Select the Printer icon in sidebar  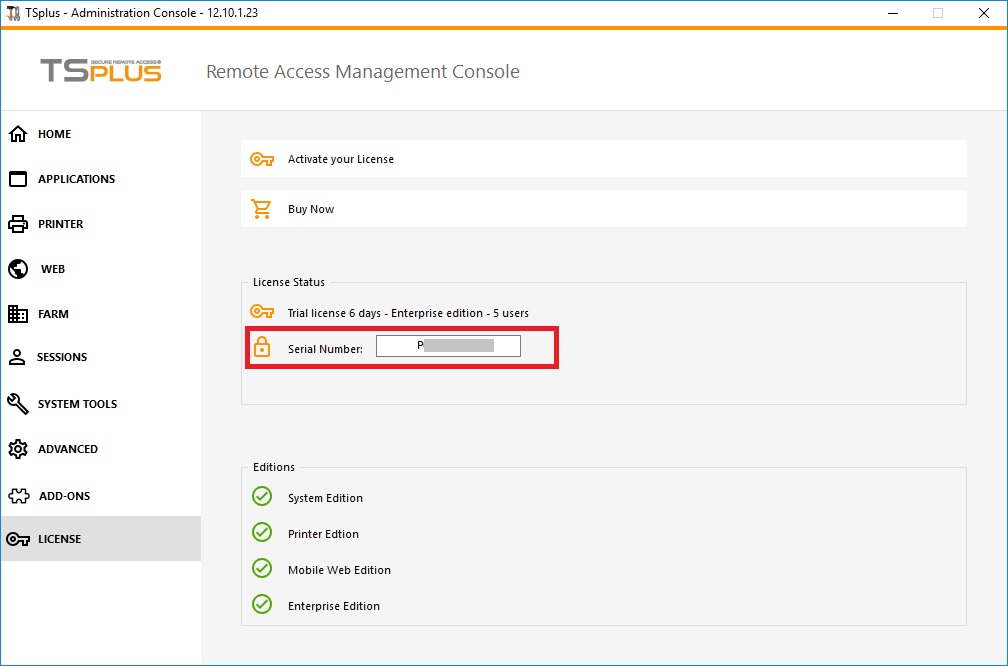18,224
